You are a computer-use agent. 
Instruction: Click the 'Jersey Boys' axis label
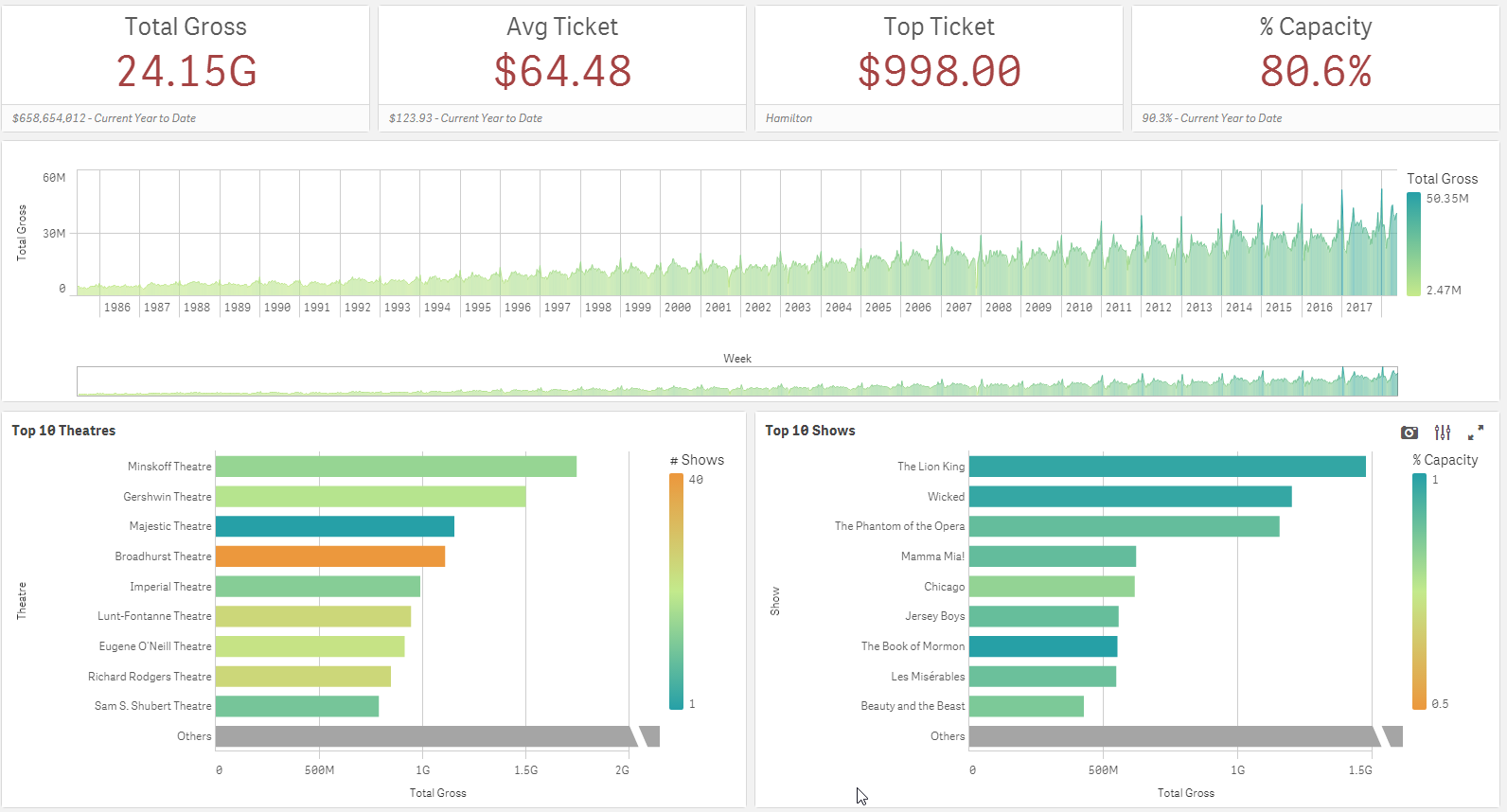tap(935, 616)
